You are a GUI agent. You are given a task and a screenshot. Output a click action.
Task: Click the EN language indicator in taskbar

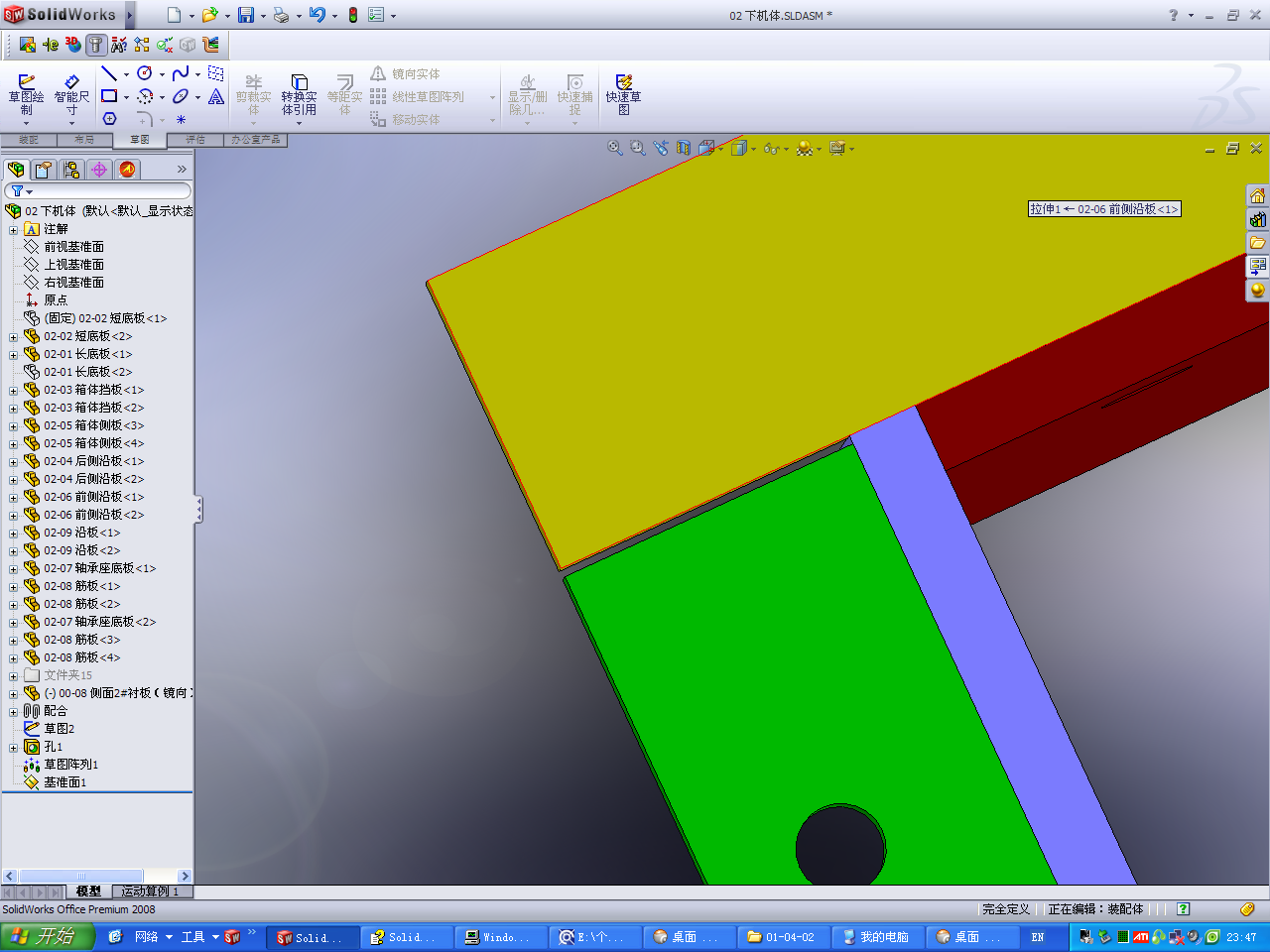pos(1038,937)
